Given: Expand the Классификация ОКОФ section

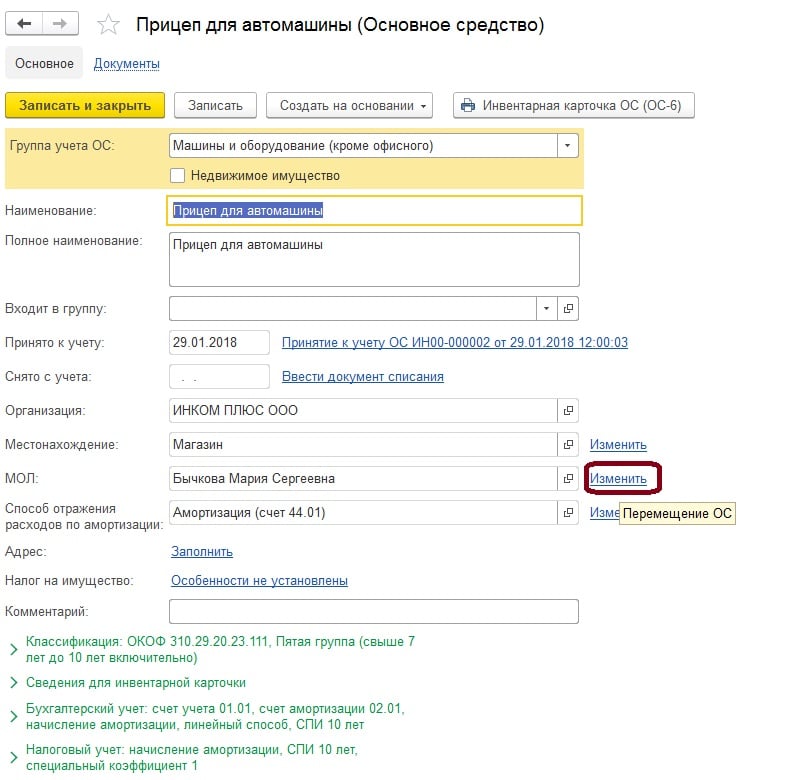Looking at the screenshot, I should [13, 650].
